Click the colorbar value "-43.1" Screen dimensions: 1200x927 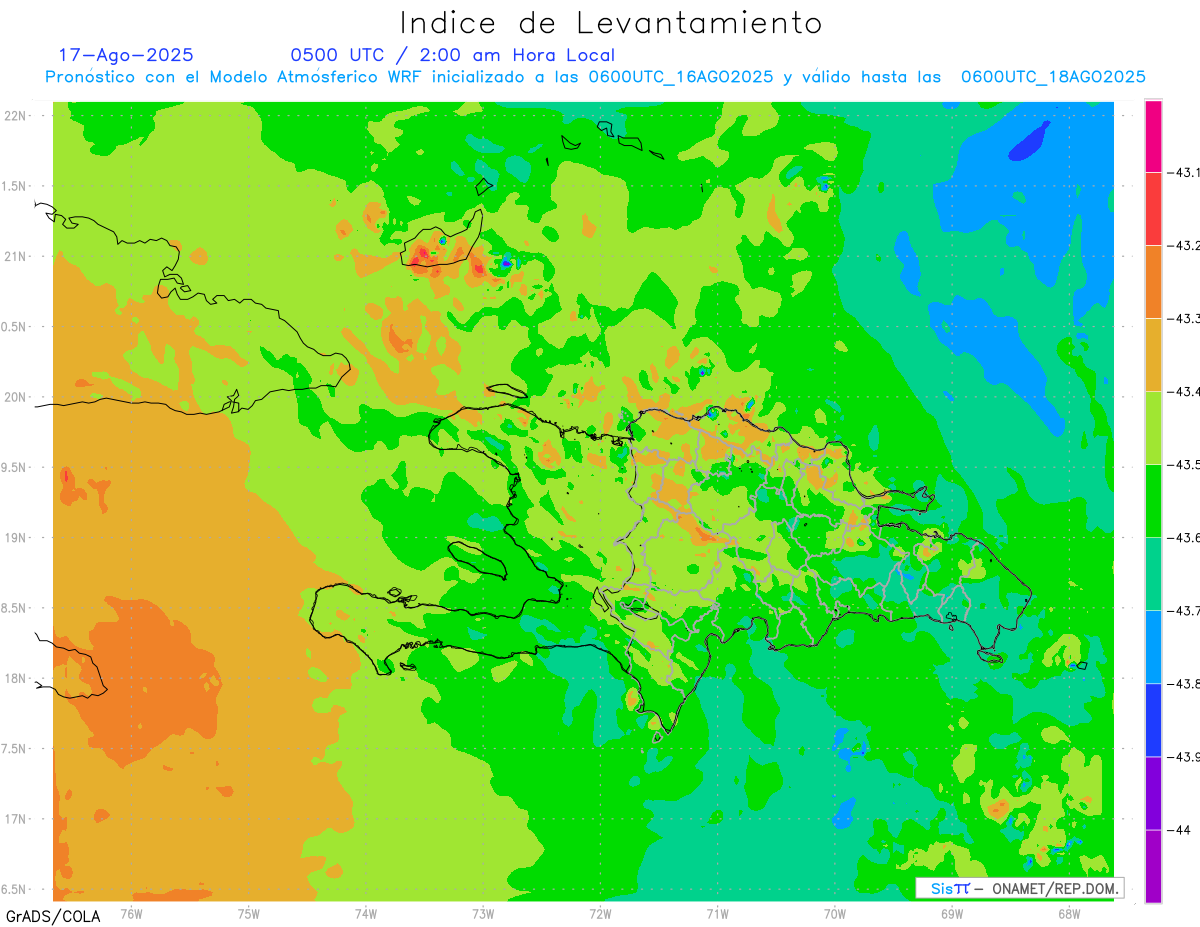[1184, 173]
